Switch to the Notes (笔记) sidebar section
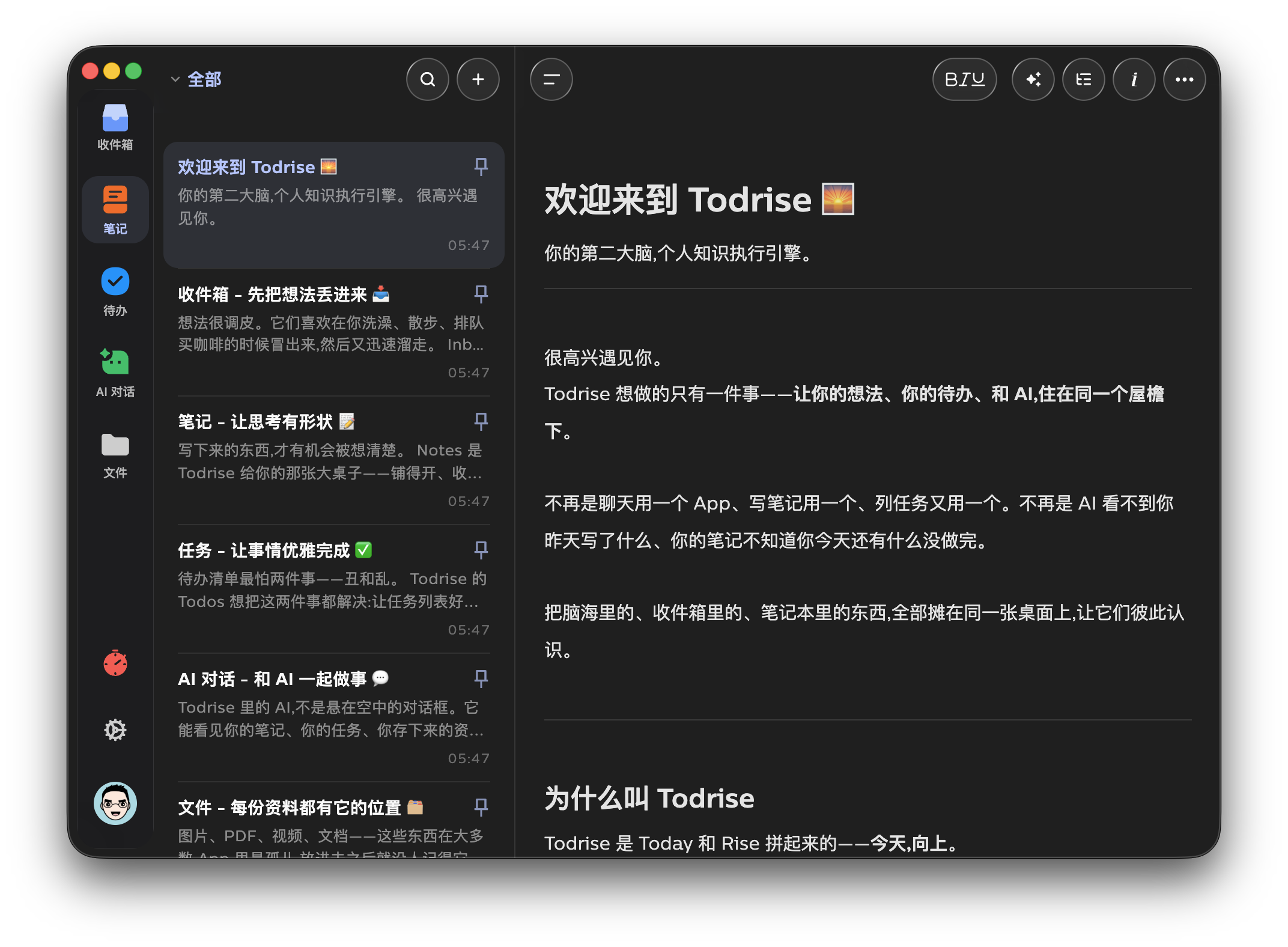 click(115, 210)
